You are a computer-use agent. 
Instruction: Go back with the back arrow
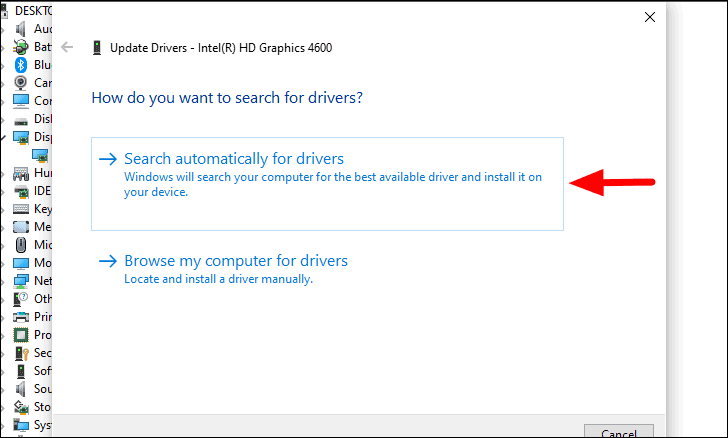coord(67,47)
